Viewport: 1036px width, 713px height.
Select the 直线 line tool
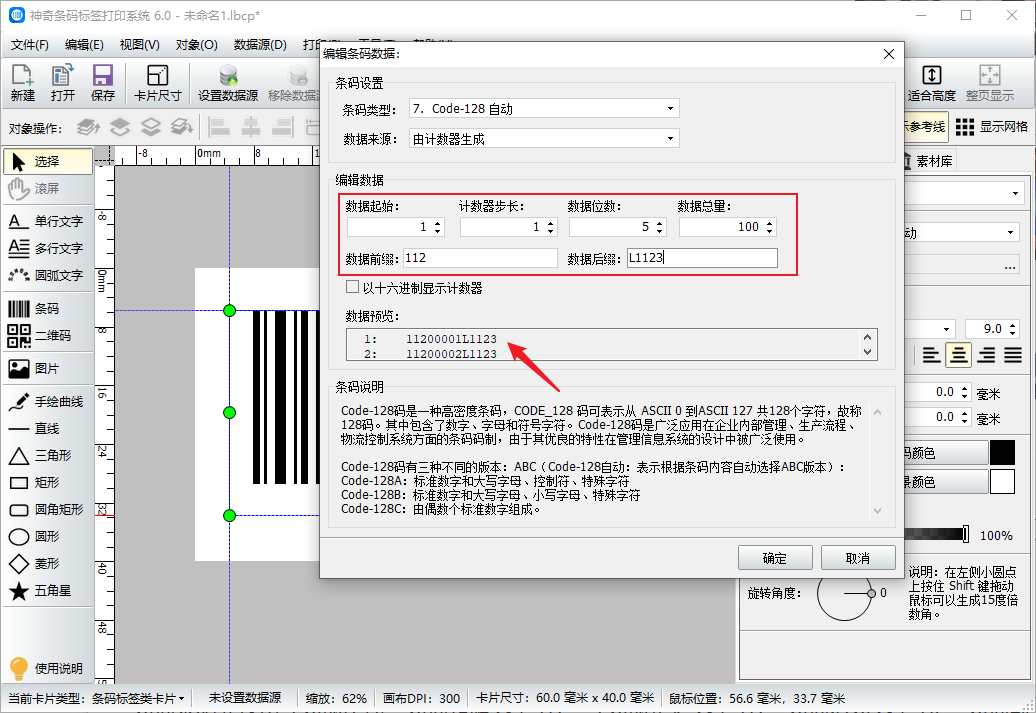tap(48, 429)
